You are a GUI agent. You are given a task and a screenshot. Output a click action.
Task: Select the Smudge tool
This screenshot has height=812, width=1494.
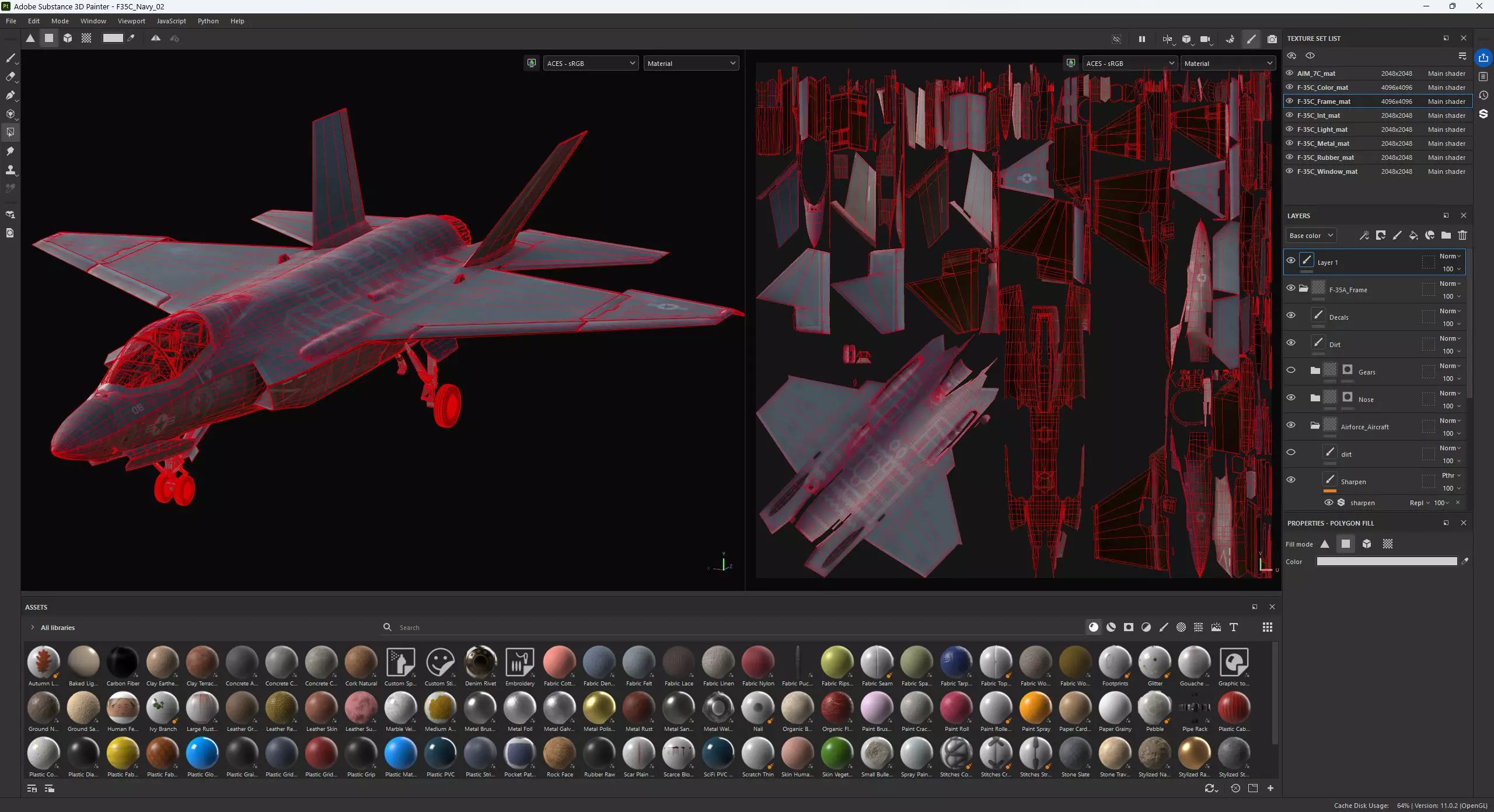tap(11, 152)
